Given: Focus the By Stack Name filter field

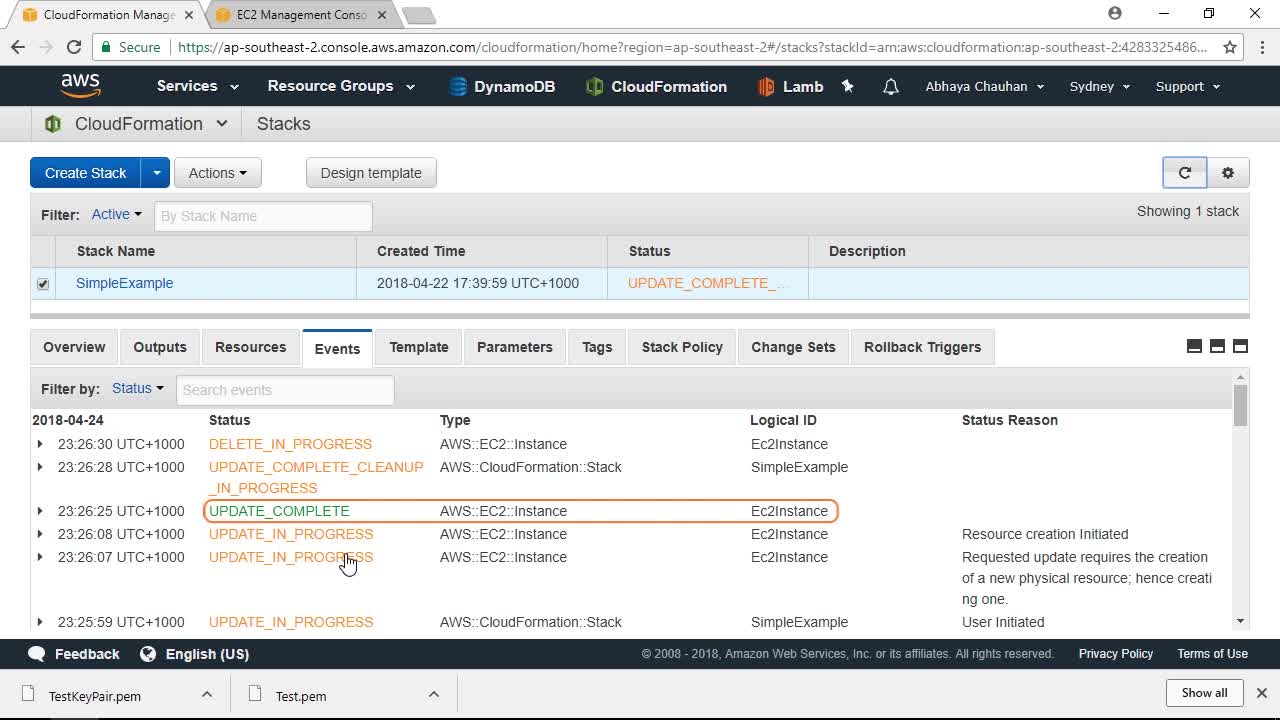Looking at the screenshot, I should pyautogui.click(x=263, y=216).
